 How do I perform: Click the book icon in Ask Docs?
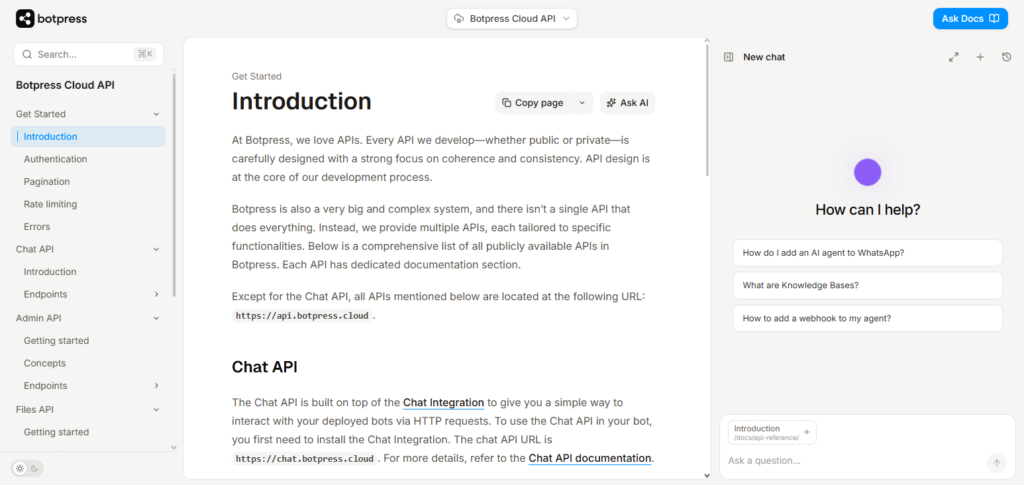(x=994, y=19)
